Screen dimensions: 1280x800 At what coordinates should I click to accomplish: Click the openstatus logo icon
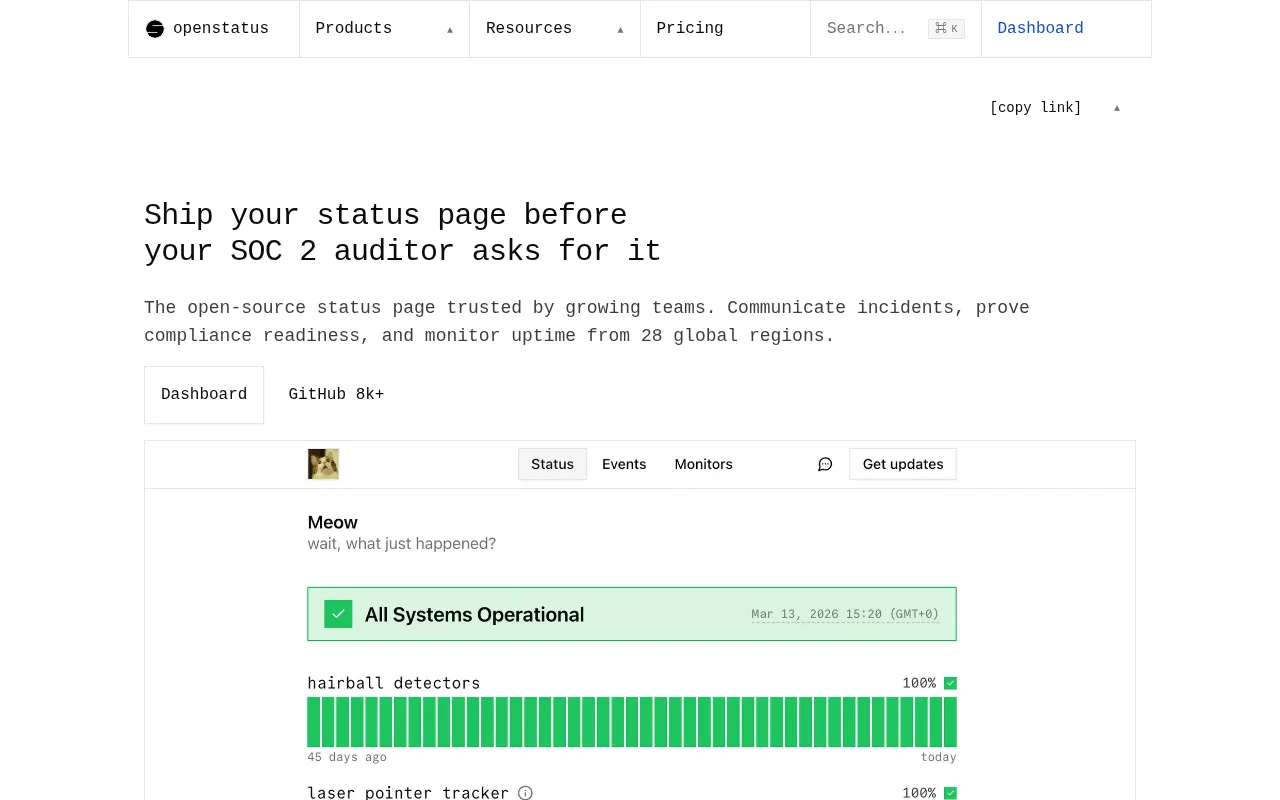click(155, 29)
